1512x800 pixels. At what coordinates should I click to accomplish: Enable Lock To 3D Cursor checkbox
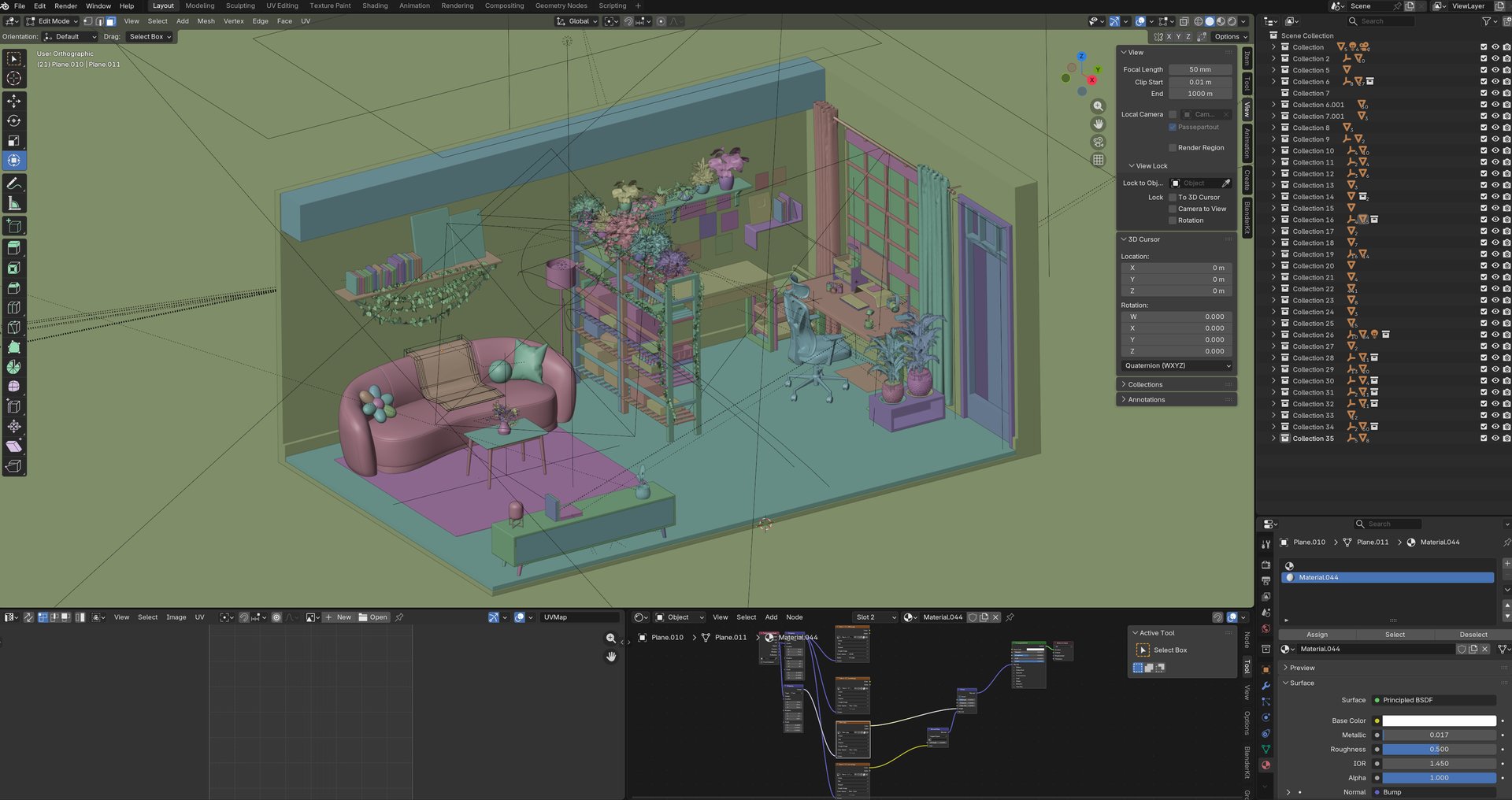(1173, 198)
